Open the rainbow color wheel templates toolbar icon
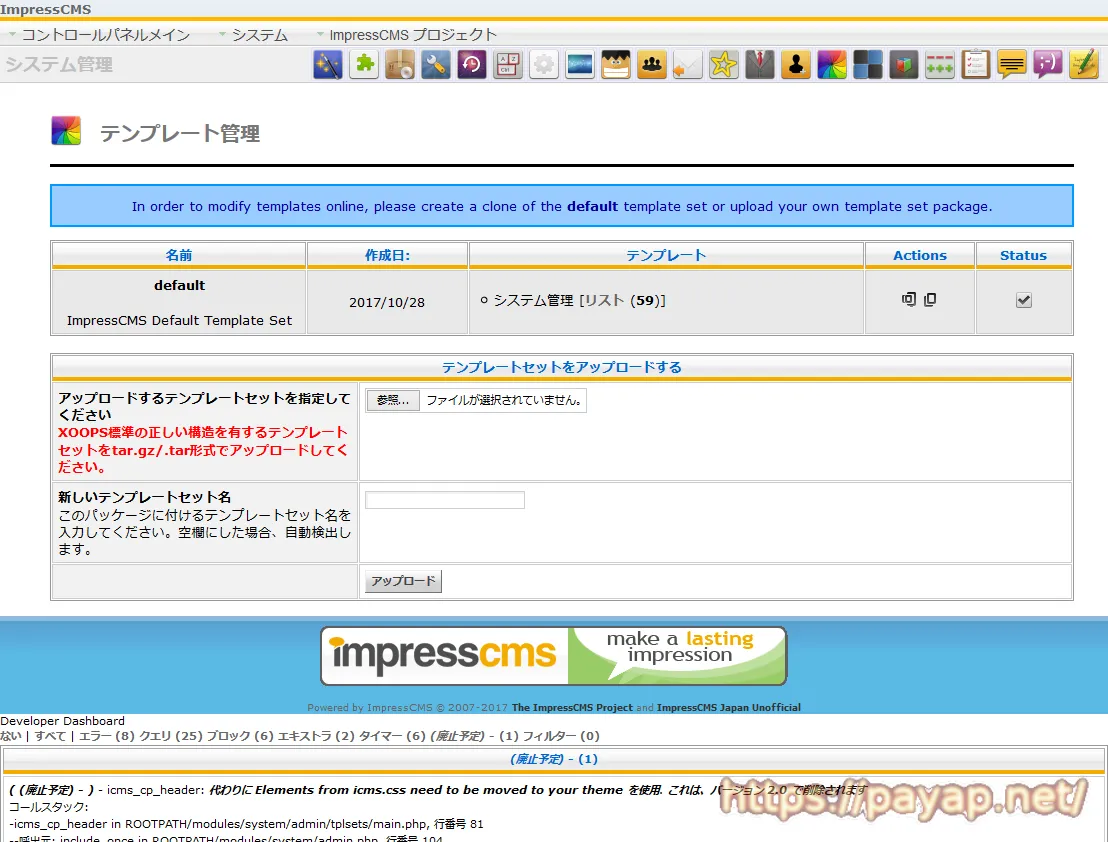This screenshot has height=842, width=1108. tap(832, 65)
